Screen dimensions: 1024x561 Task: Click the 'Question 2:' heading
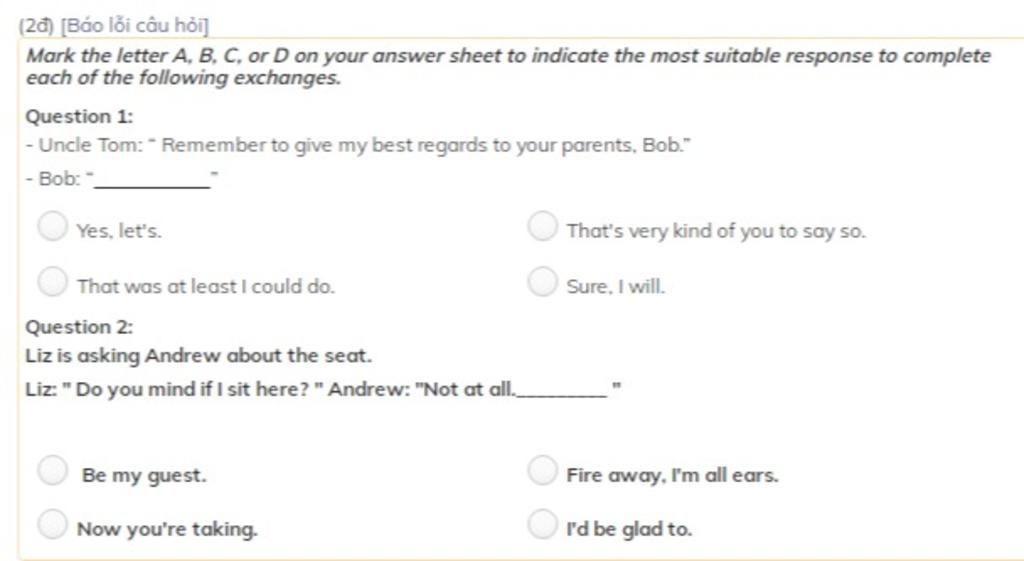79,327
